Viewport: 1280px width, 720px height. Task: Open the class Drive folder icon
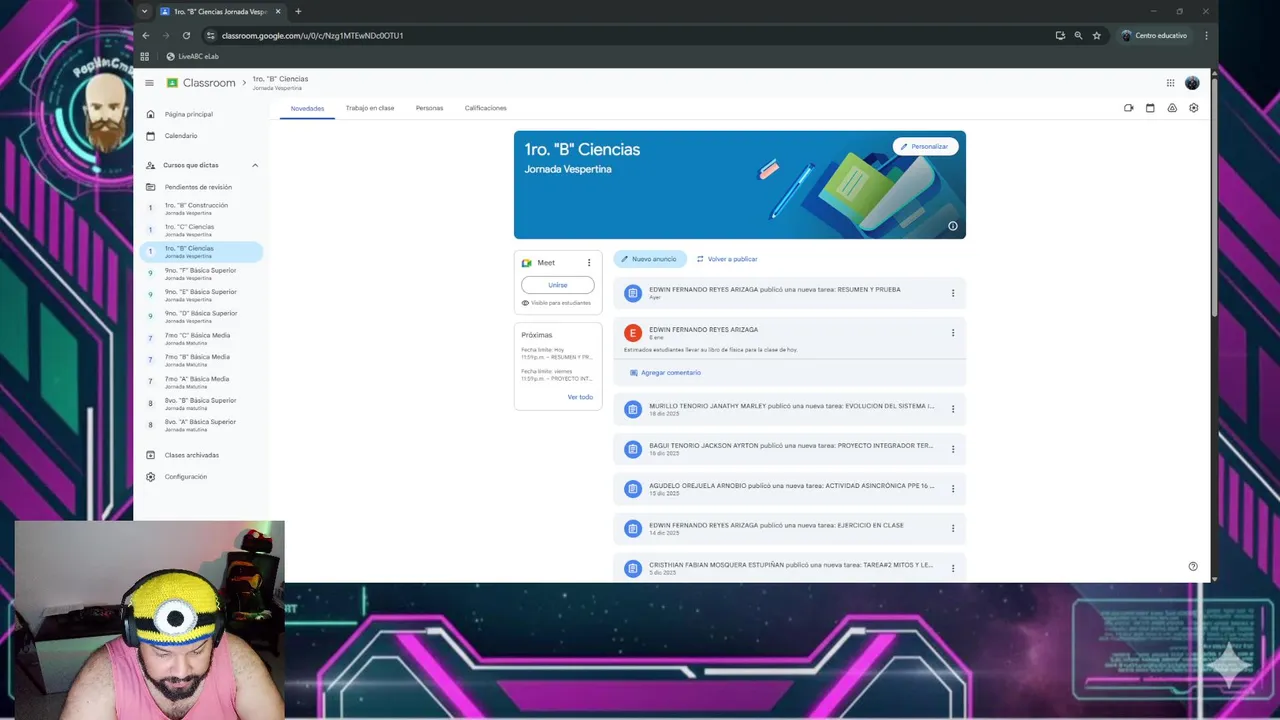1172,108
